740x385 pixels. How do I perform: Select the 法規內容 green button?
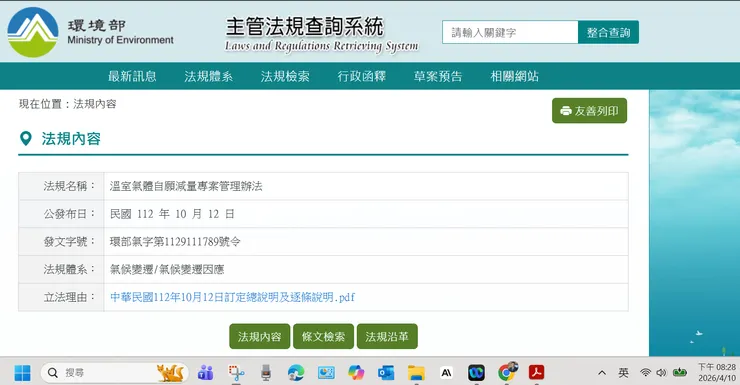coord(260,336)
